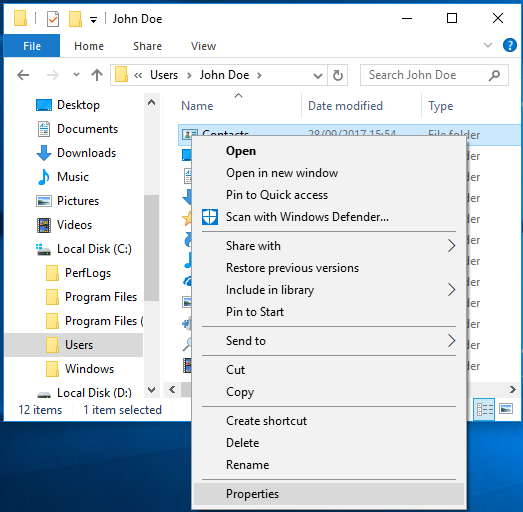523x512 pixels.
Task: Click the search magnifier icon
Action: pos(494,75)
